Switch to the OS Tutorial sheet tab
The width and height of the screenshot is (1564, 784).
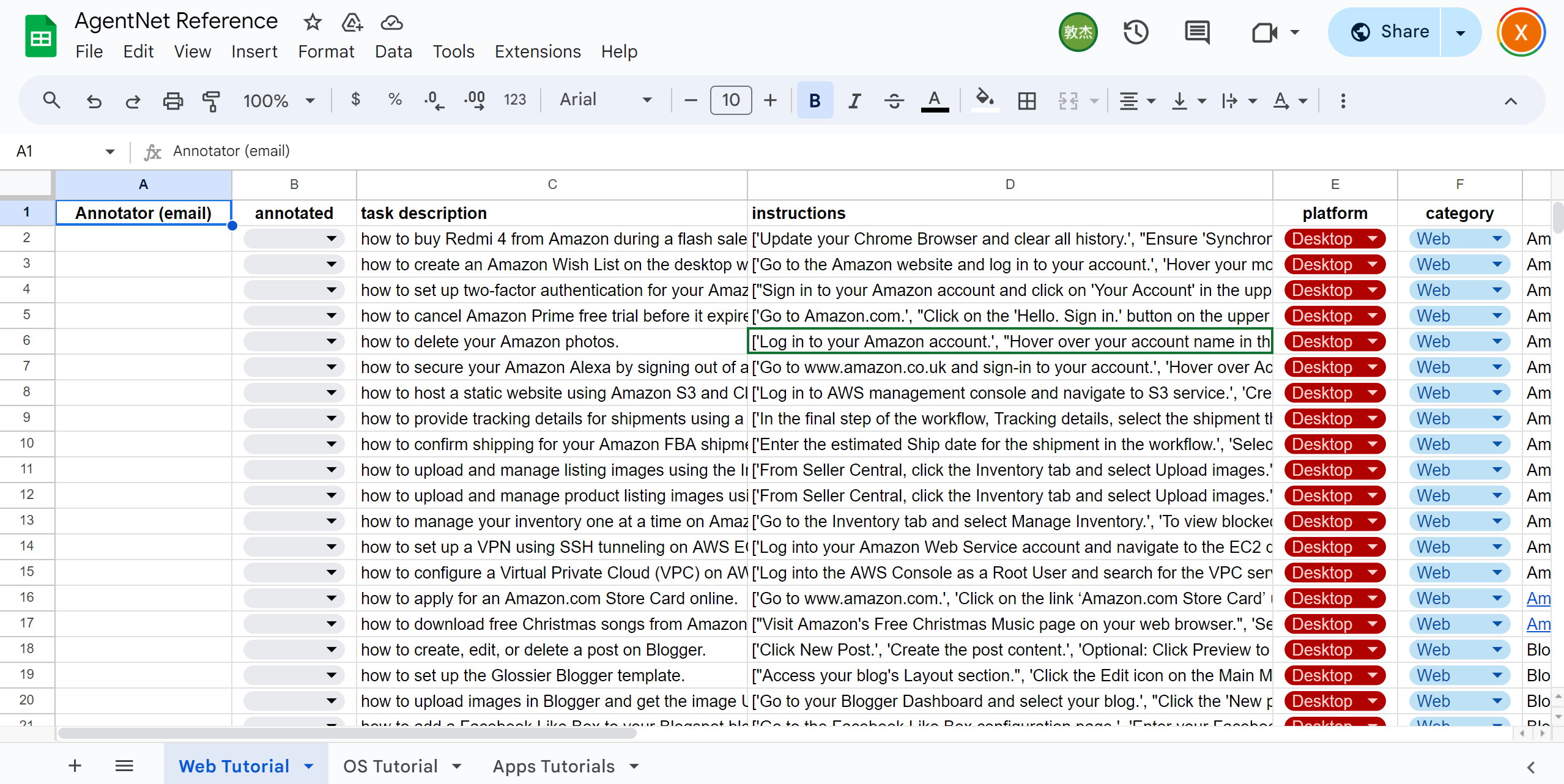tap(390, 766)
